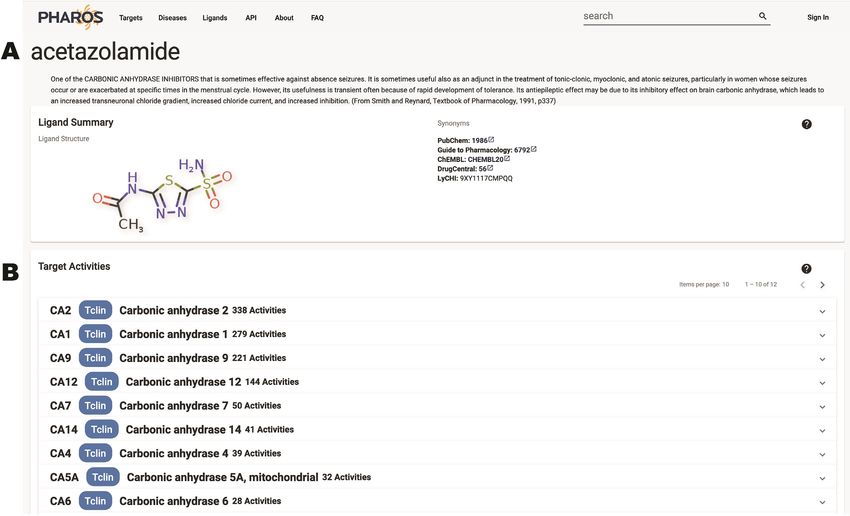
Task: Click the CA14 gene symbol
Action: [x=63, y=430]
